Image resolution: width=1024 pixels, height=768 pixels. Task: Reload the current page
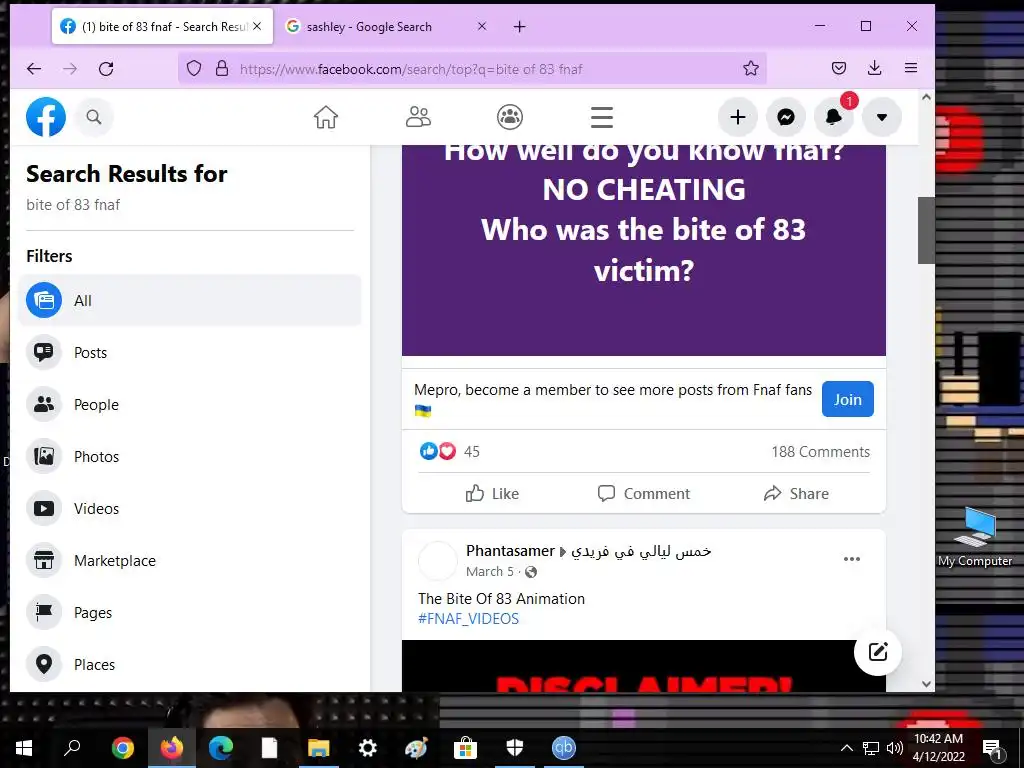106,69
